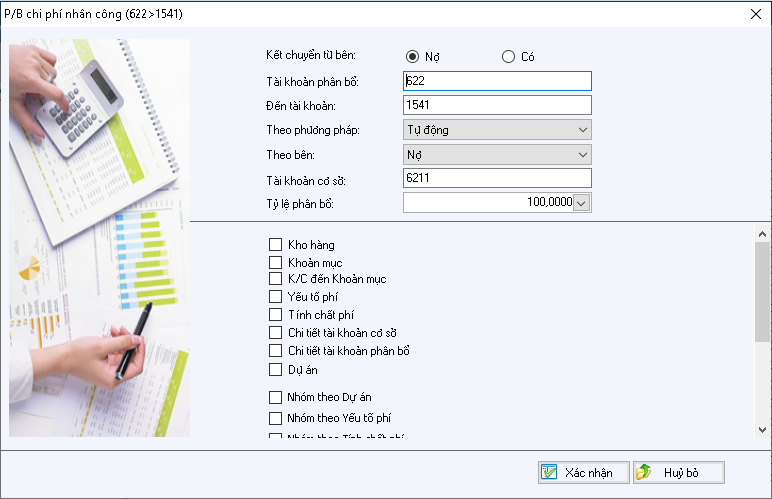Check the Yếu tố phí option
The height and width of the screenshot is (499, 772).
coord(275,296)
